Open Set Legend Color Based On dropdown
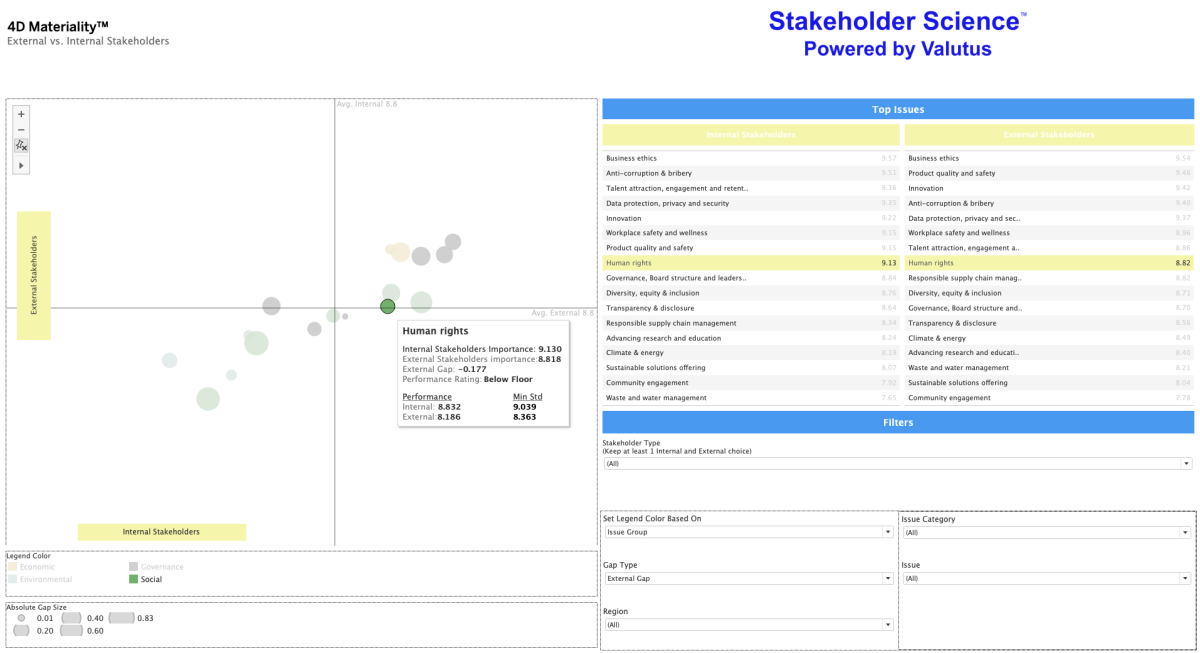Image resolution: width=1200 pixels, height=653 pixels. pyautogui.click(x=747, y=533)
